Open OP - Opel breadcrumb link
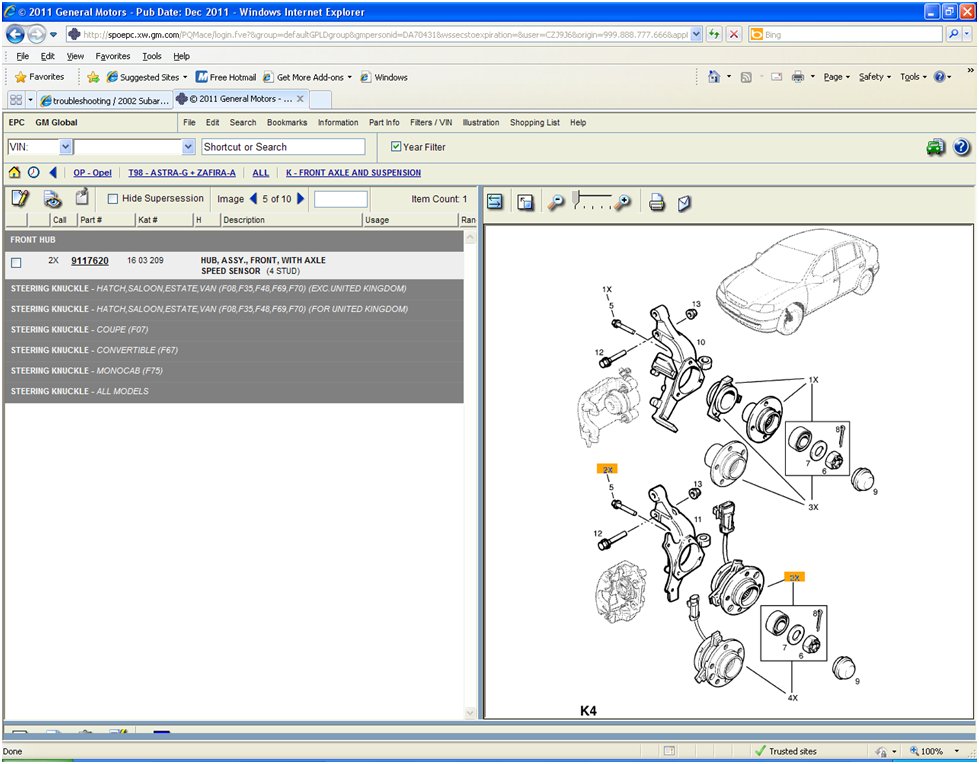 tap(92, 173)
